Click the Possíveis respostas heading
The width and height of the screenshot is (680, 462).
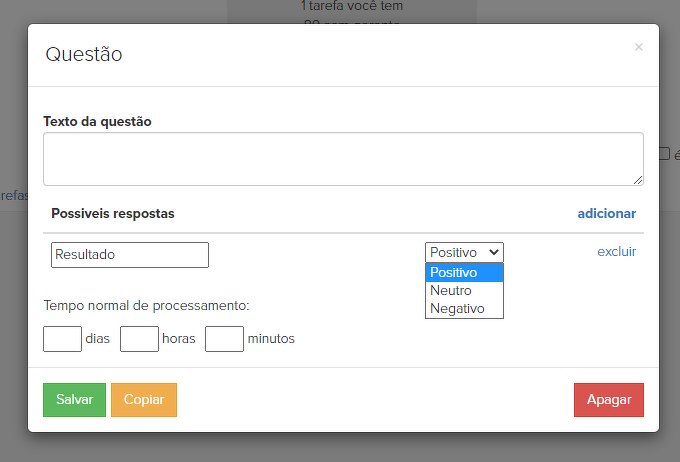pos(113,213)
